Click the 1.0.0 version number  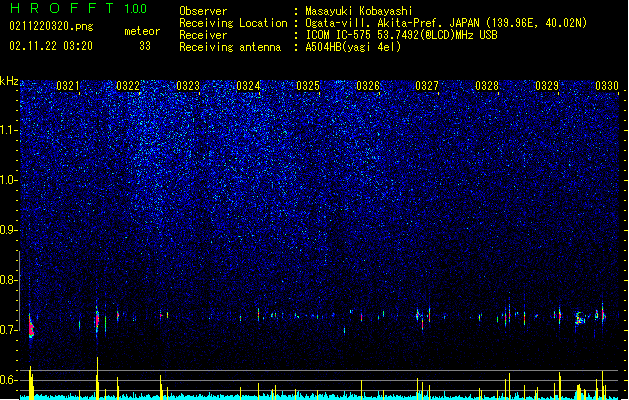[135, 8]
